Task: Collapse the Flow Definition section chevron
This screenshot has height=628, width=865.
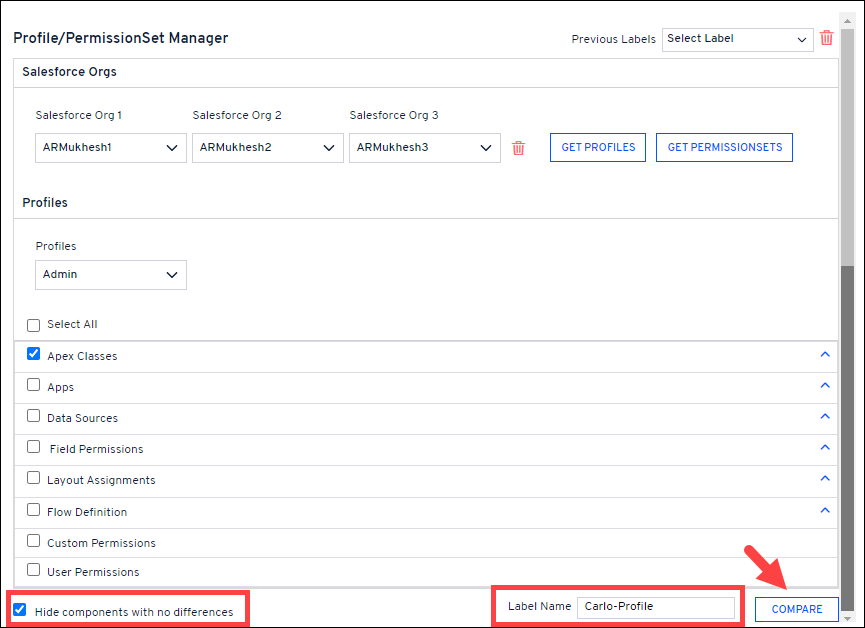Action: pos(825,510)
